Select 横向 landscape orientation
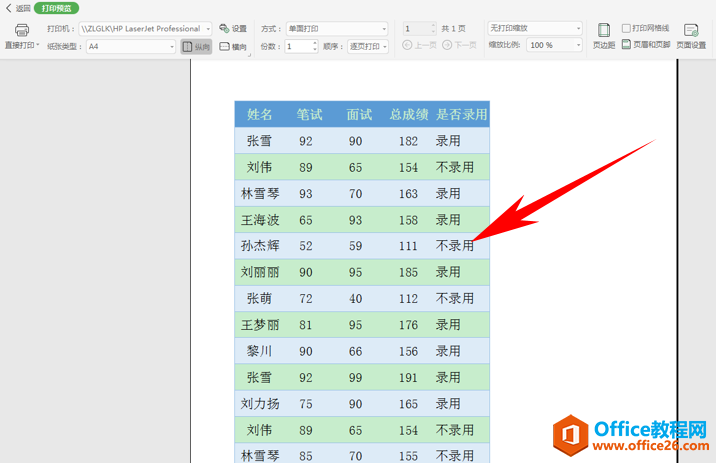 point(233,47)
